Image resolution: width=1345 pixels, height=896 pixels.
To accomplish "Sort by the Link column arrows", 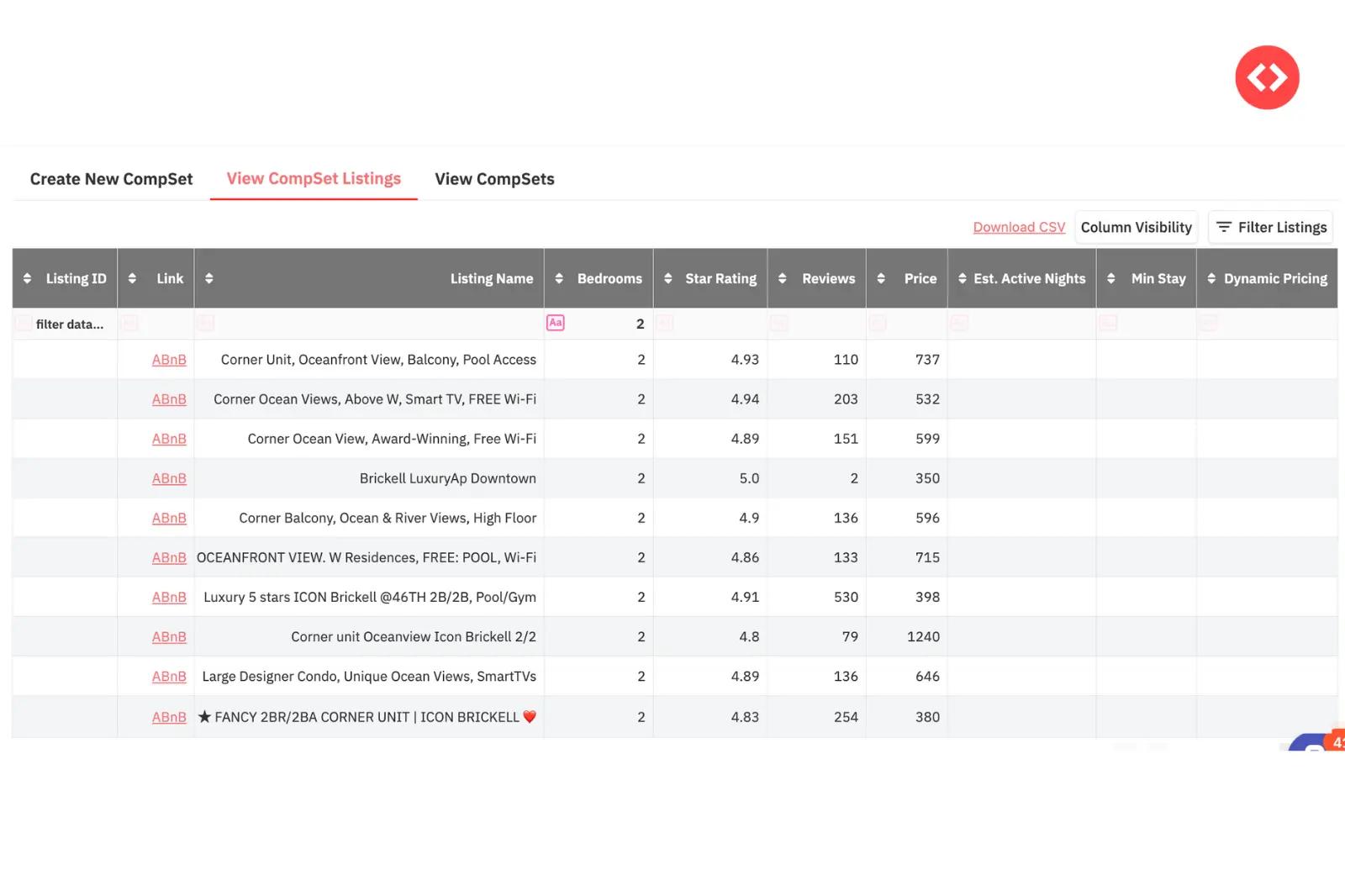I will pyautogui.click(x=132, y=278).
